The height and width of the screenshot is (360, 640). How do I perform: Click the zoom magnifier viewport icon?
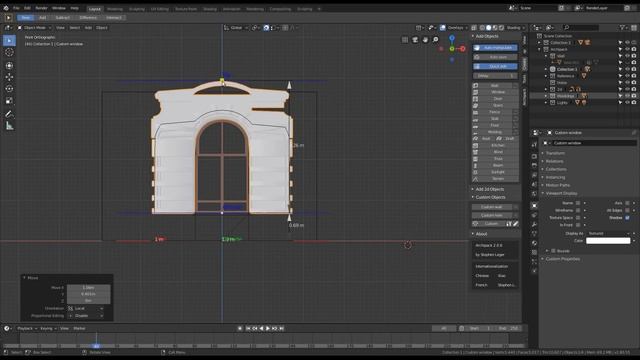[436, 40]
